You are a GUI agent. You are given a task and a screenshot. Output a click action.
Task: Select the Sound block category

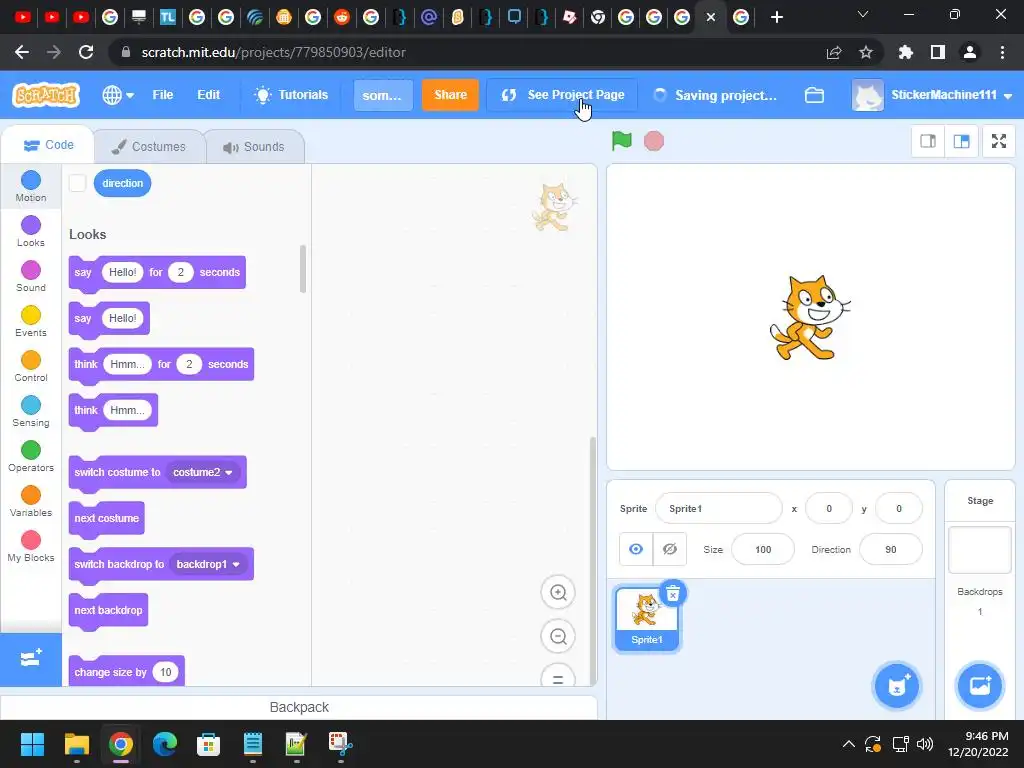click(31, 276)
